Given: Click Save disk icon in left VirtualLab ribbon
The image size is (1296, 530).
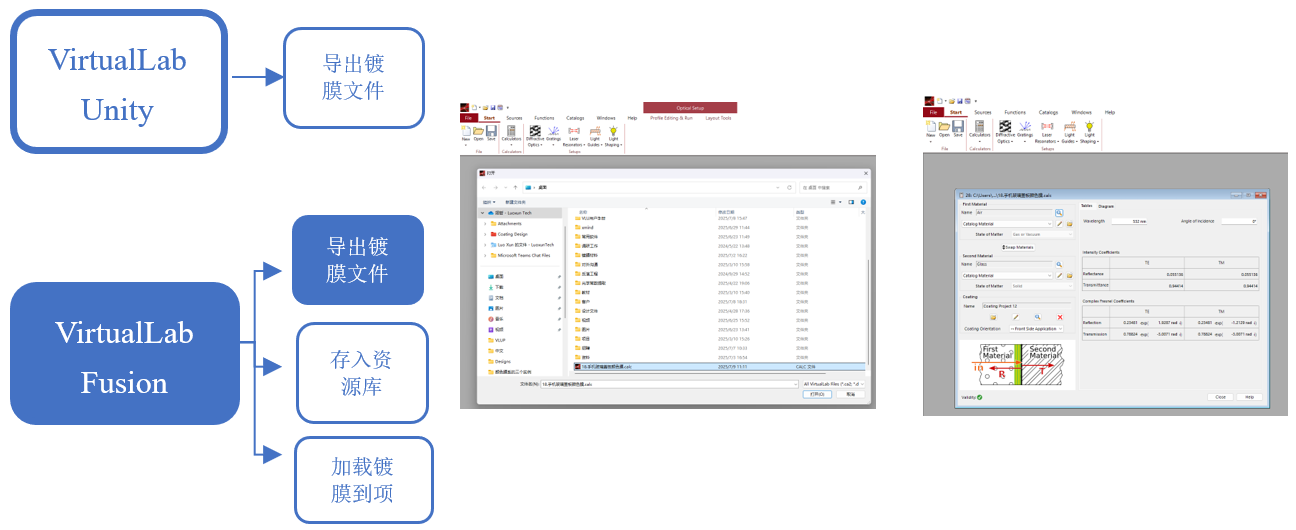Looking at the screenshot, I should 491,130.
